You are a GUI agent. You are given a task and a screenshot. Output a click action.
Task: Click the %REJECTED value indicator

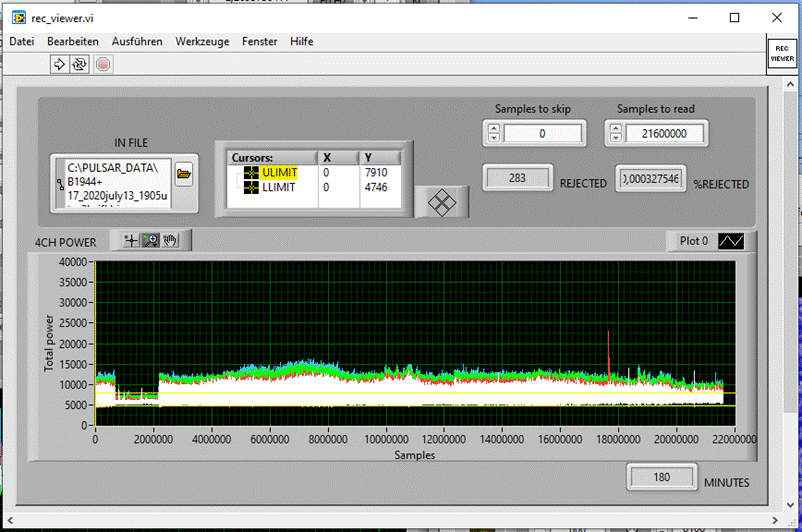click(x=651, y=179)
